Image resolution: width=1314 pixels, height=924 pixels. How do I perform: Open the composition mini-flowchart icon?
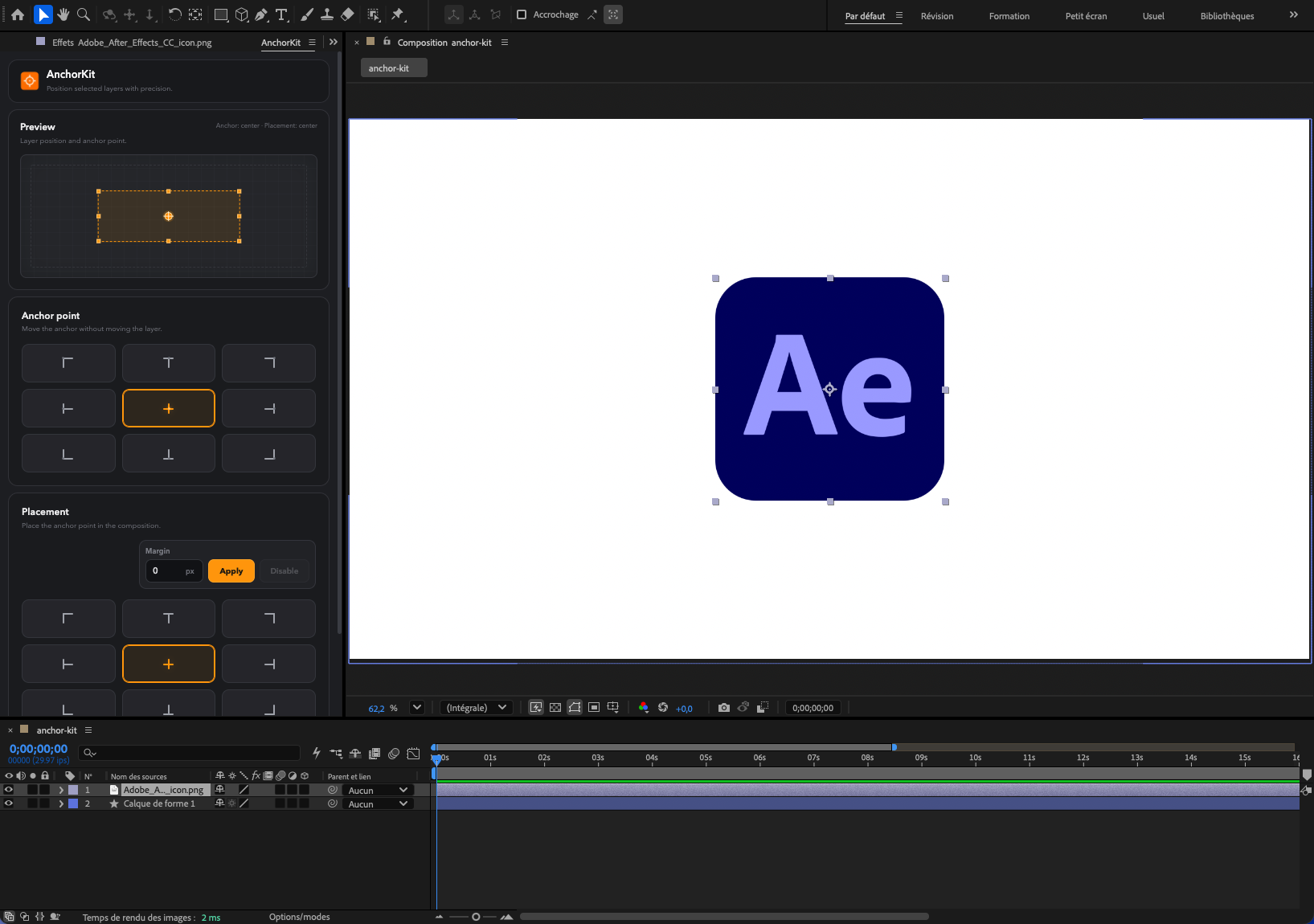336,754
